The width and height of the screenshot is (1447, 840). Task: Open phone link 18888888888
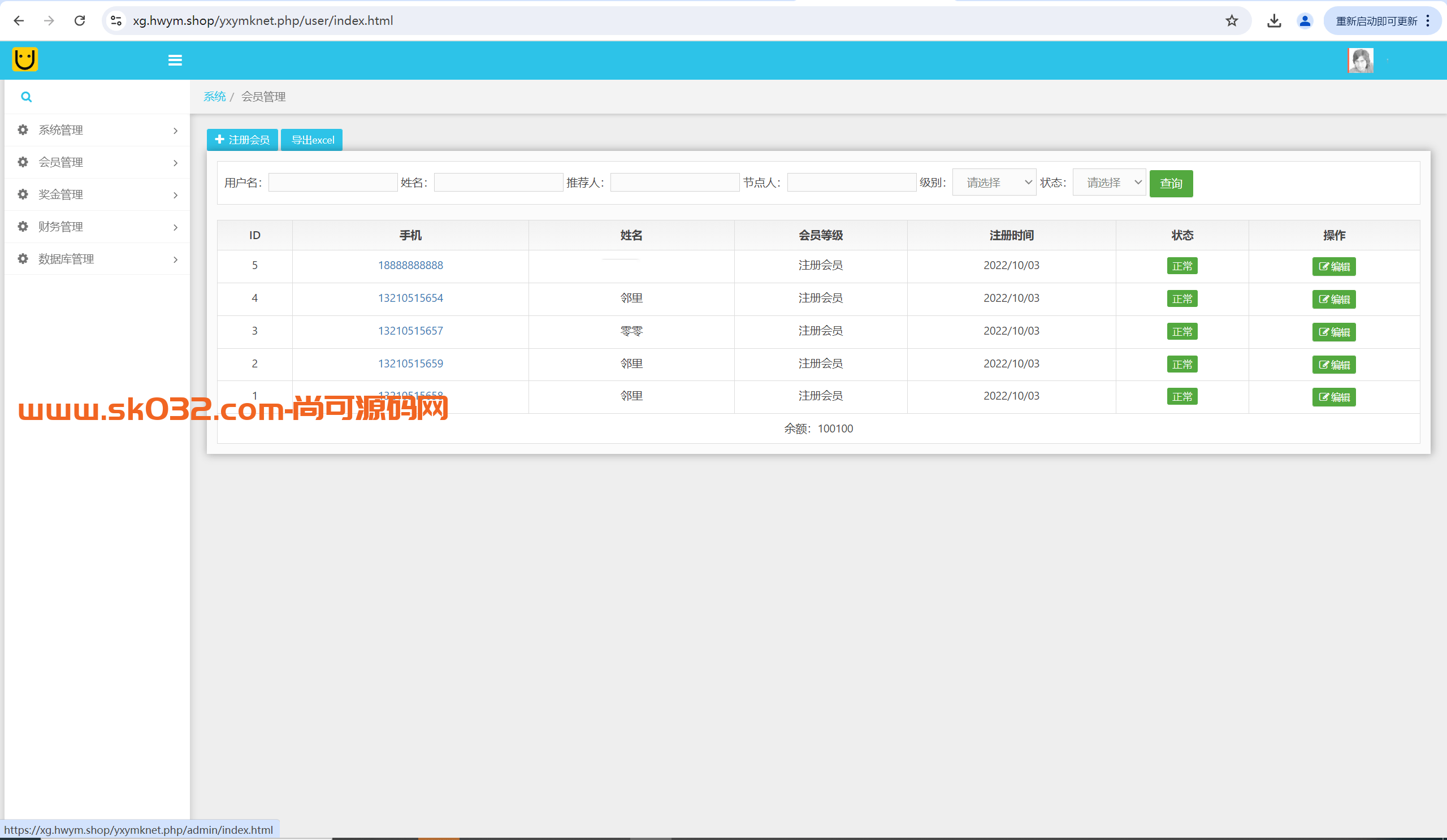pos(410,265)
